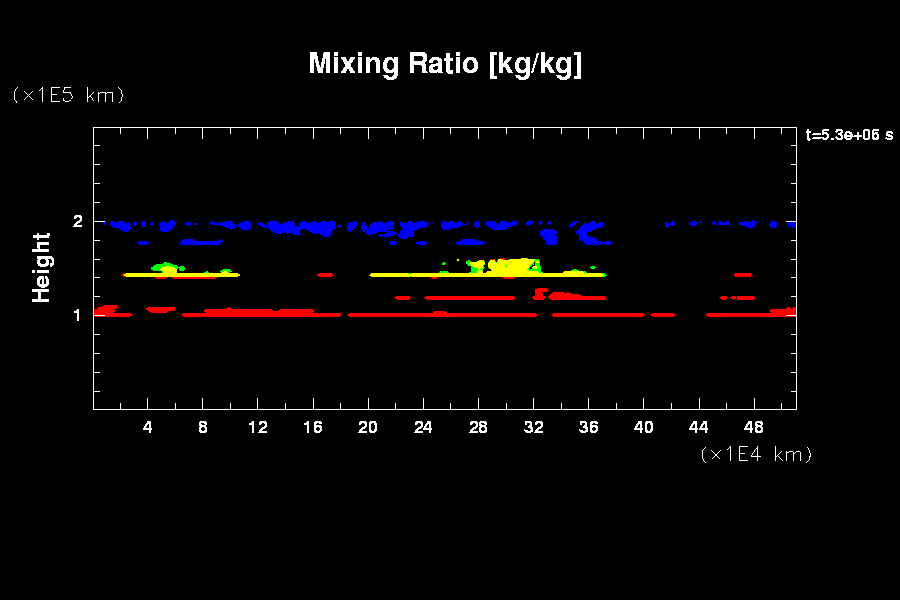Click the t=5.3e+06 s timestamp text
The width and height of the screenshot is (900, 600).
[849, 135]
